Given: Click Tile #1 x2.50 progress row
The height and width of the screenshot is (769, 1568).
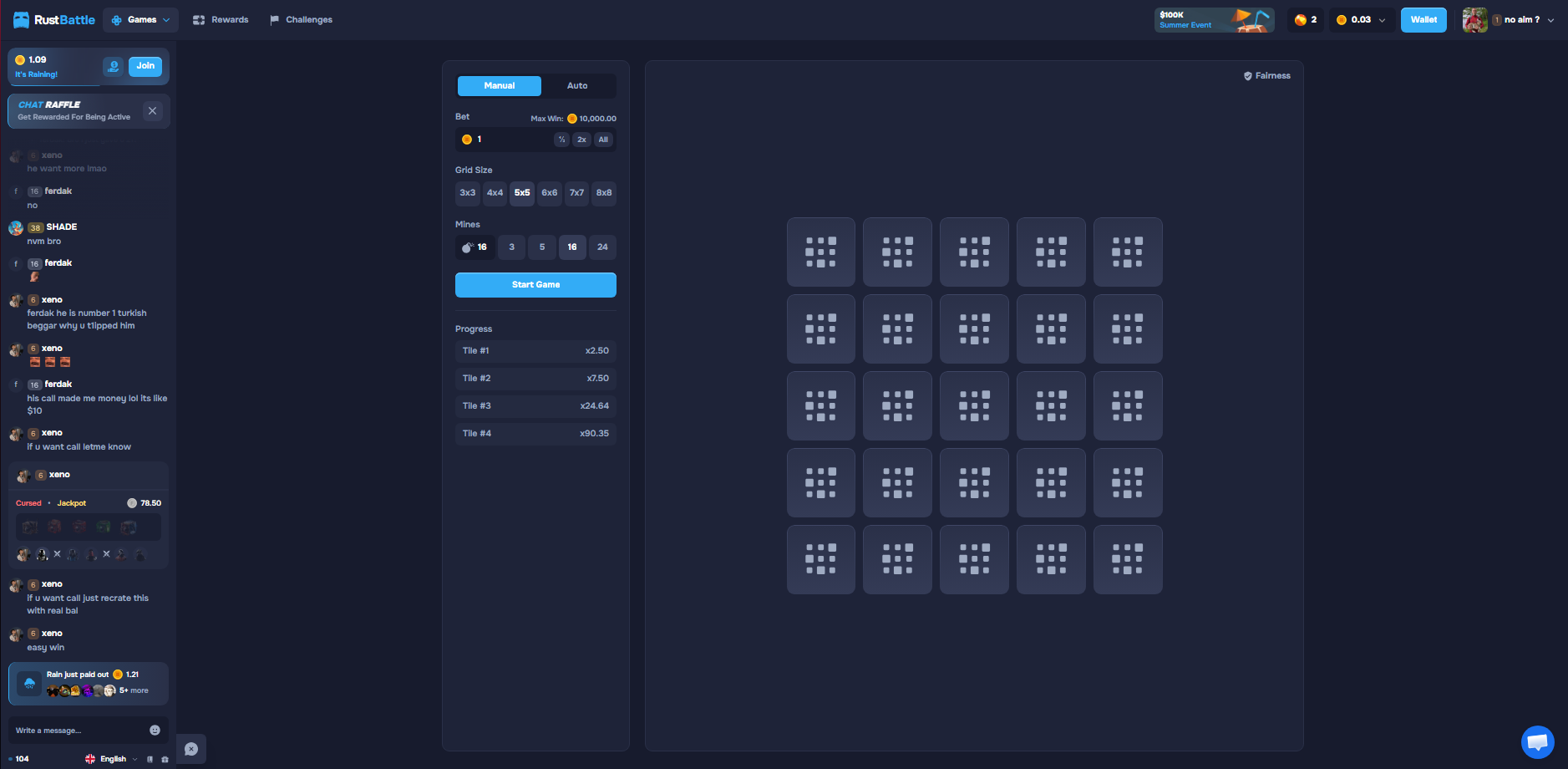Looking at the screenshot, I should coord(535,351).
